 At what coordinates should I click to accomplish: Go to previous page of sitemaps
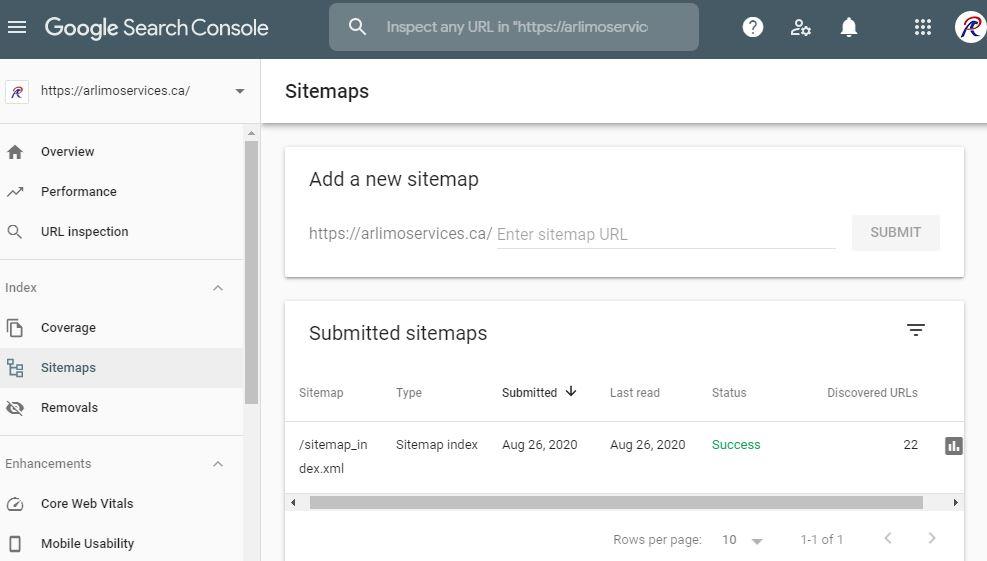[x=888, y=538]
